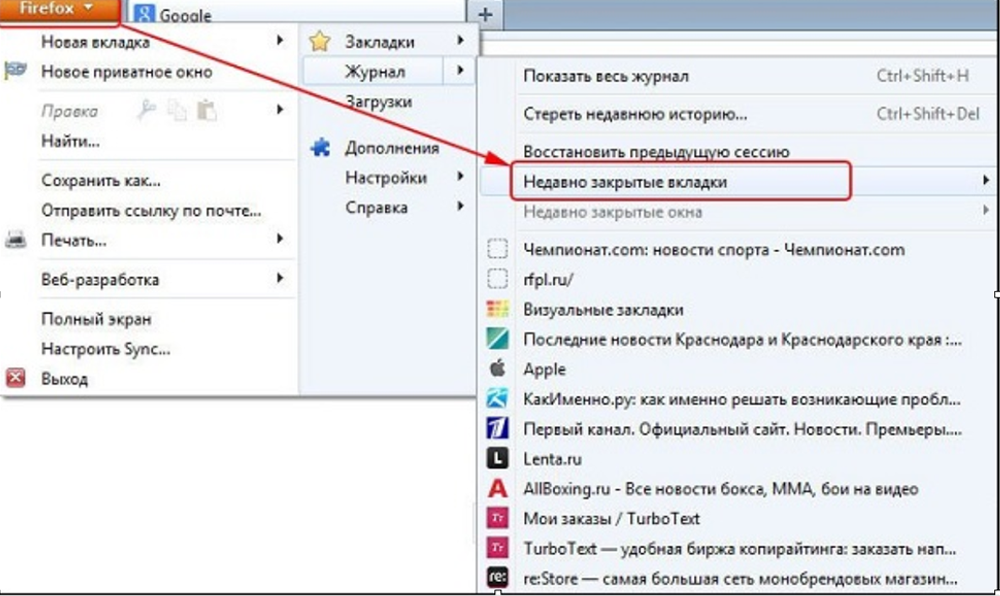Expand the Закладки submenu arrow

(x=460, y=40)
